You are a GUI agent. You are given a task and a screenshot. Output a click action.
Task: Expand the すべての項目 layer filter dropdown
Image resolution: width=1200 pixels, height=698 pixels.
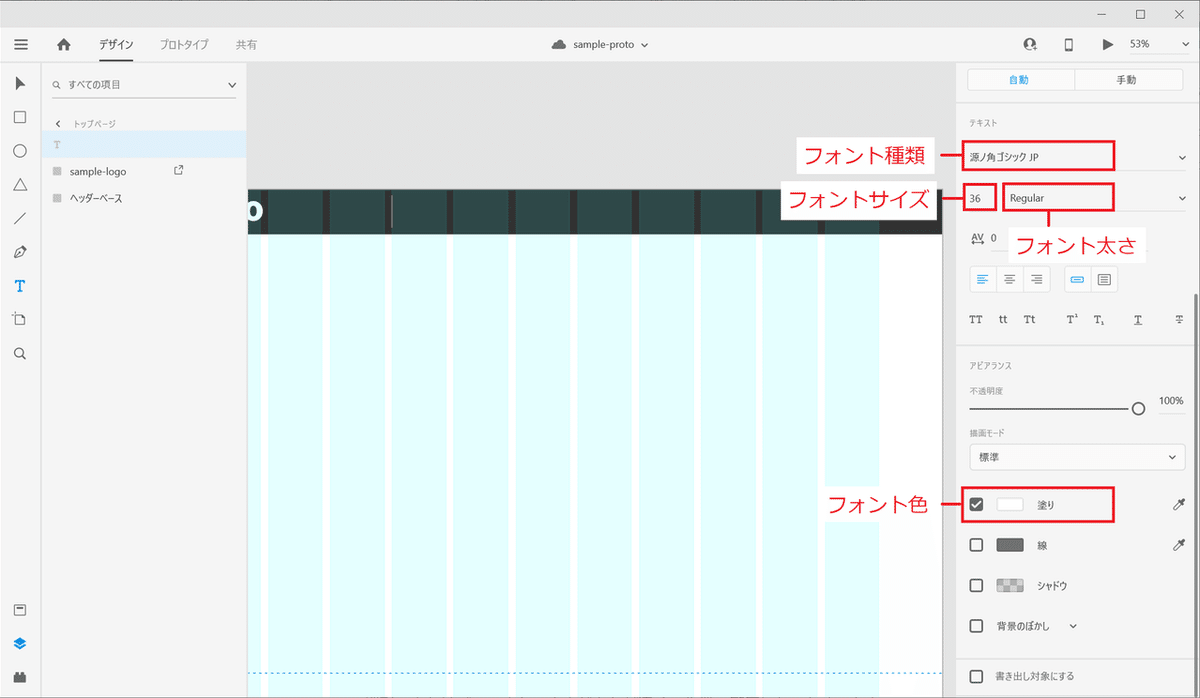(x=232, y=85)
